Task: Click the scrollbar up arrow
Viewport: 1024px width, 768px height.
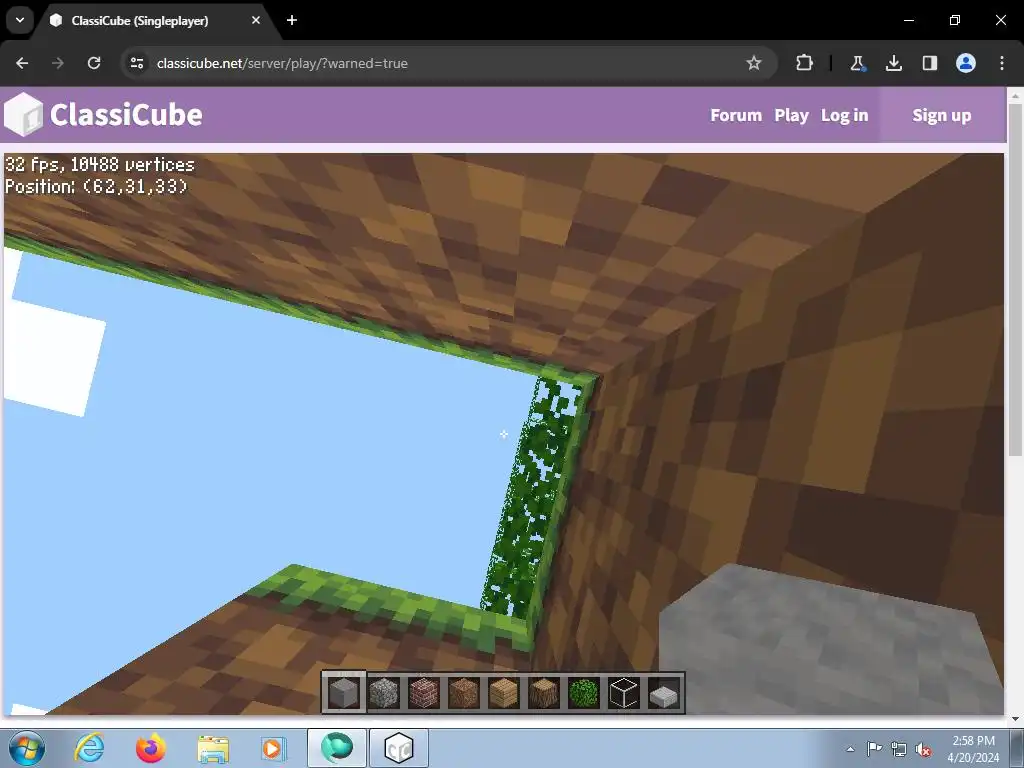Action: pos(1015,95)
